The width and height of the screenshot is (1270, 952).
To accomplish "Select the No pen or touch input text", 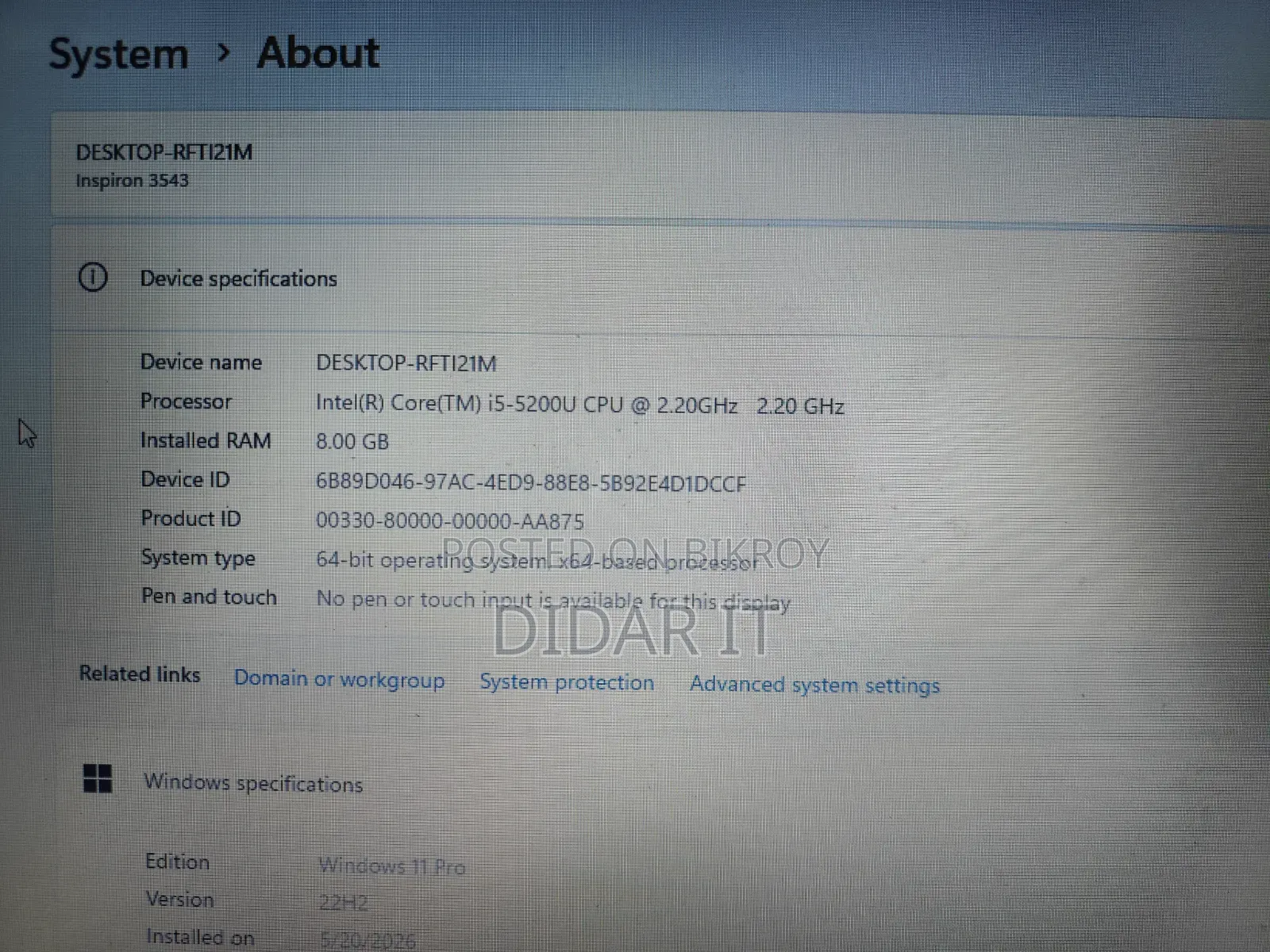I will click(x=553, y=601).
